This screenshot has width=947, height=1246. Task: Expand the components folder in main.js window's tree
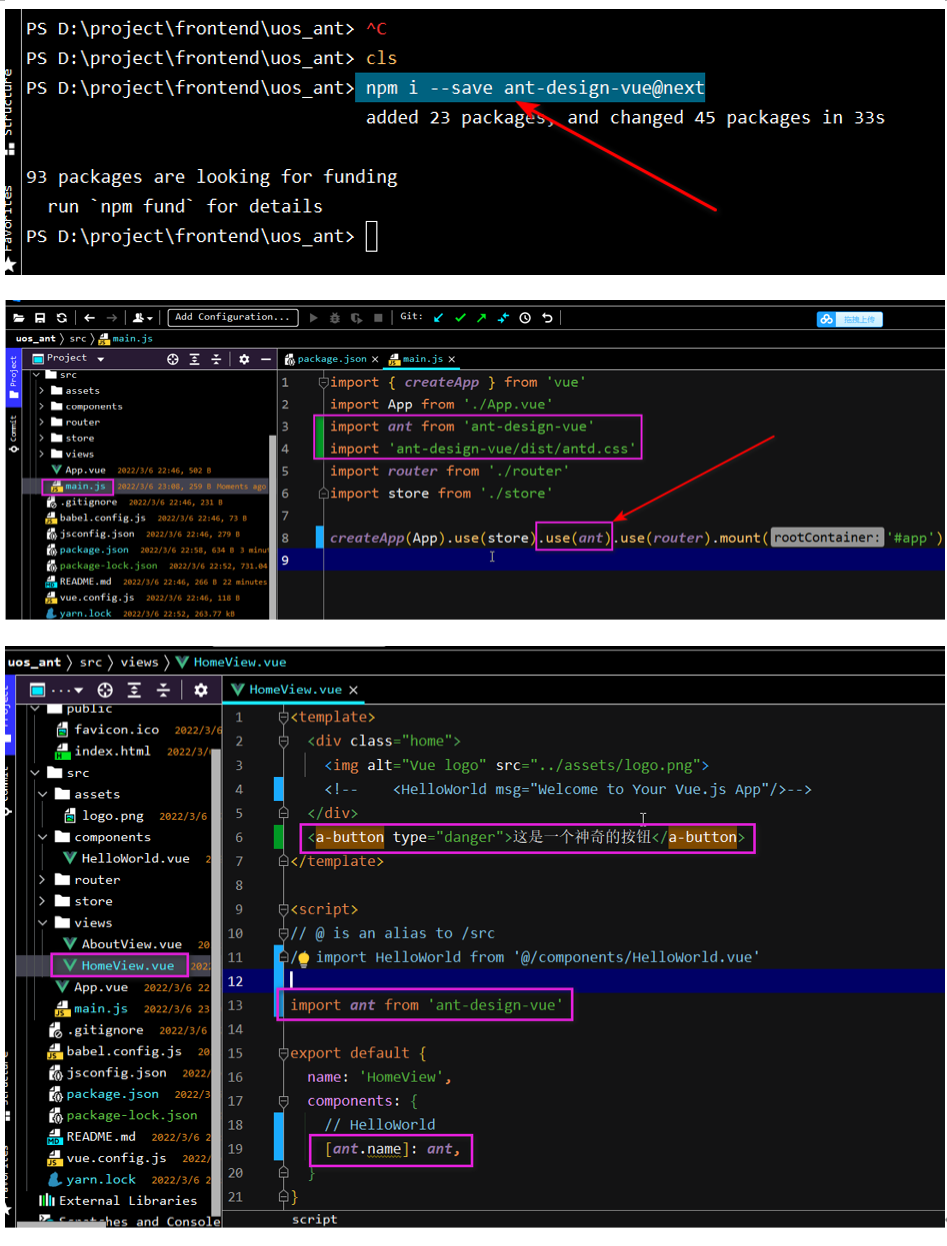click(x=42, y=407)
